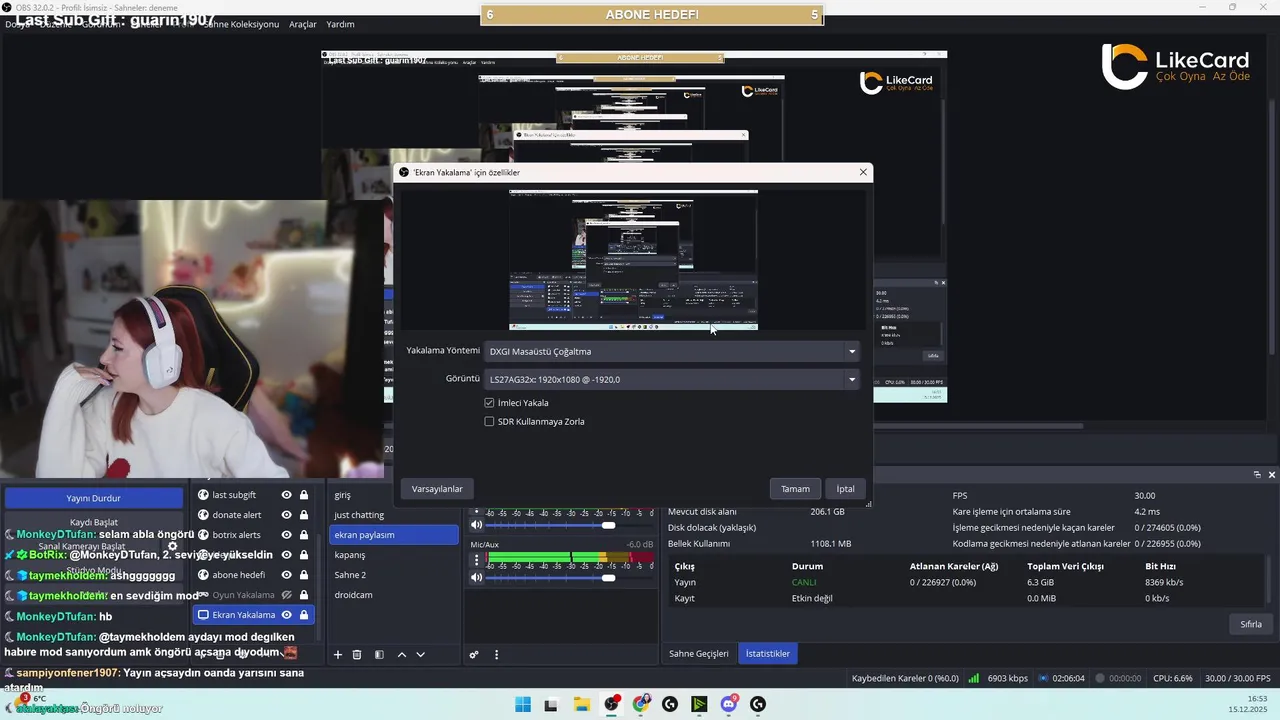The width and height of the screenshot is (1280, 720).
Task: Open the Sahne Koleksiyonu menu
Action: click(241, 24)
